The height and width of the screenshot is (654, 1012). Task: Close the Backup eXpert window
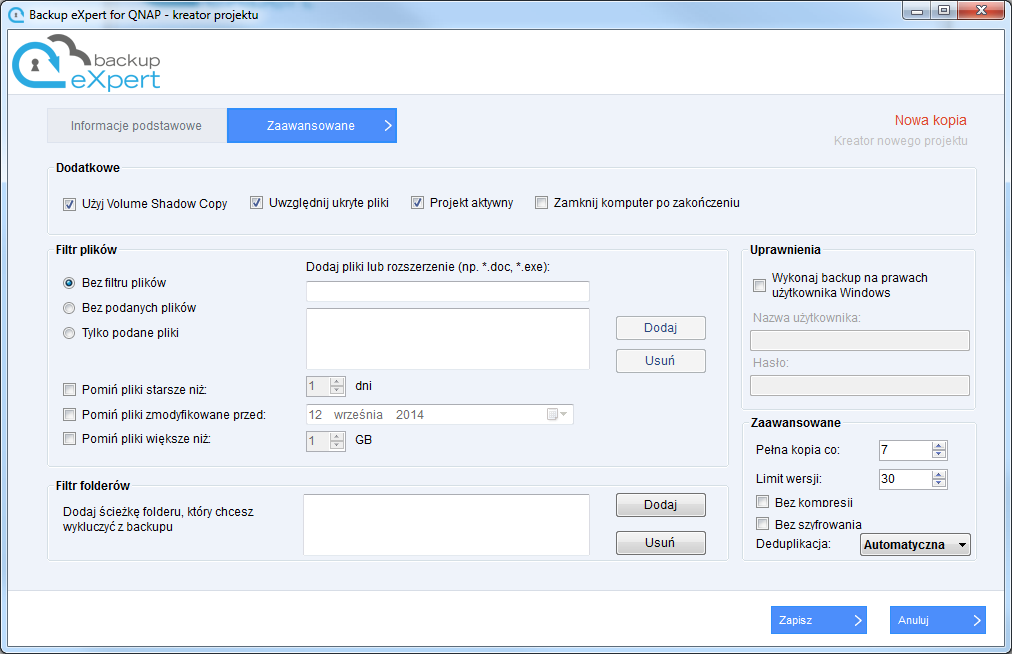[x=981, y=11]
